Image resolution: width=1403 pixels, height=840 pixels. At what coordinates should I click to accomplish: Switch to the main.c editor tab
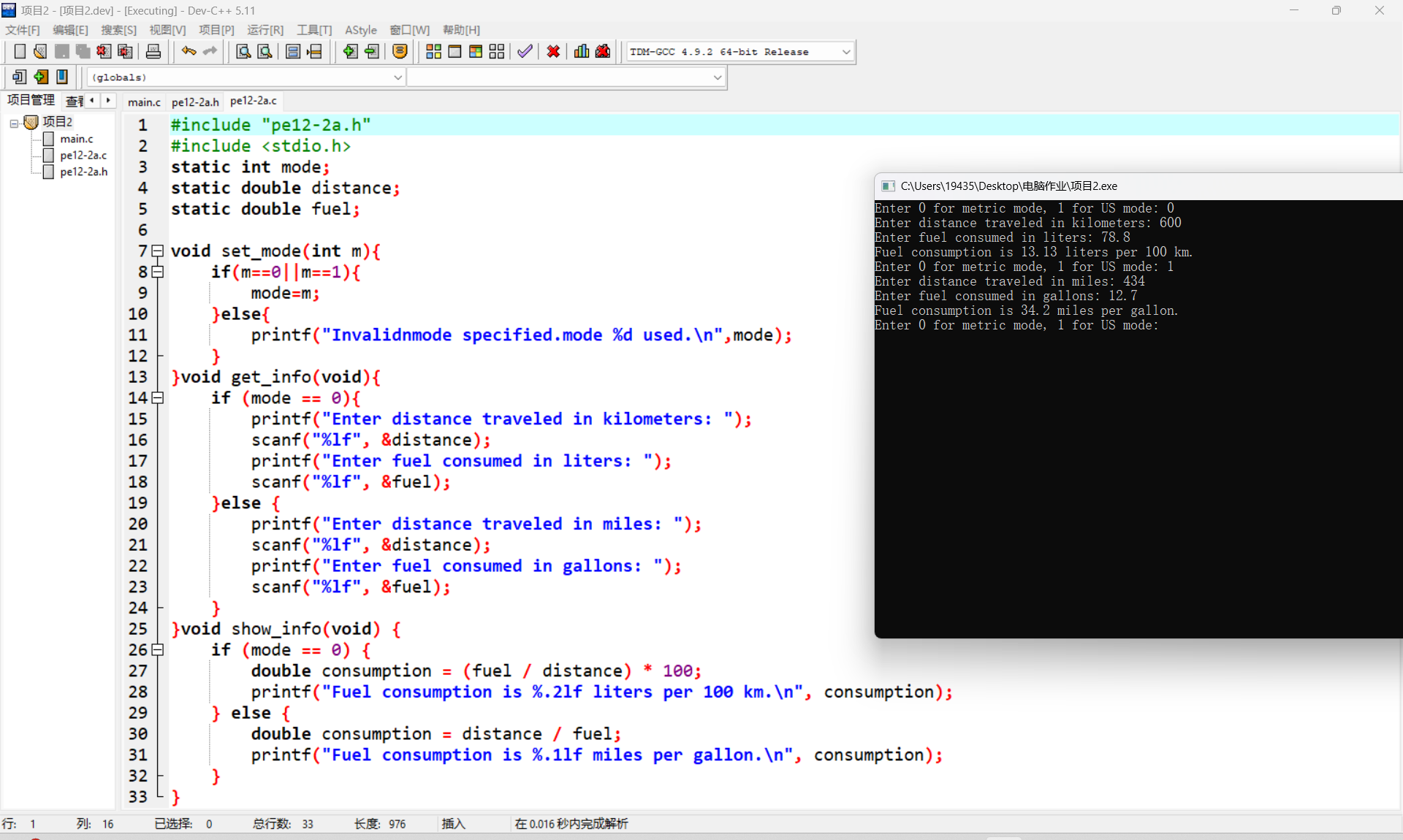[144, 102]
